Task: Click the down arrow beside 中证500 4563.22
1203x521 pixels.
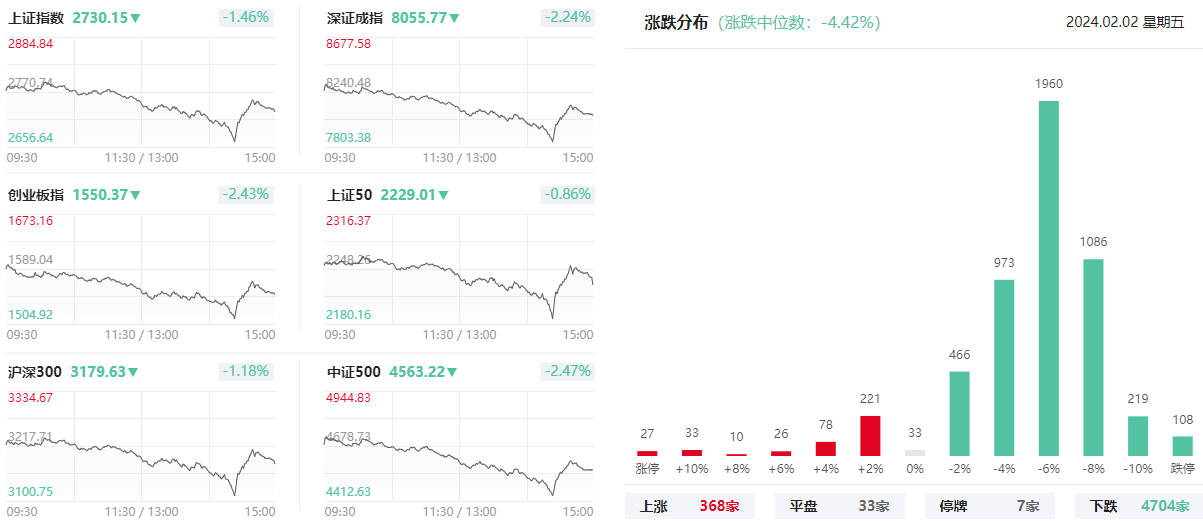Action: click(x=452, y=372)
